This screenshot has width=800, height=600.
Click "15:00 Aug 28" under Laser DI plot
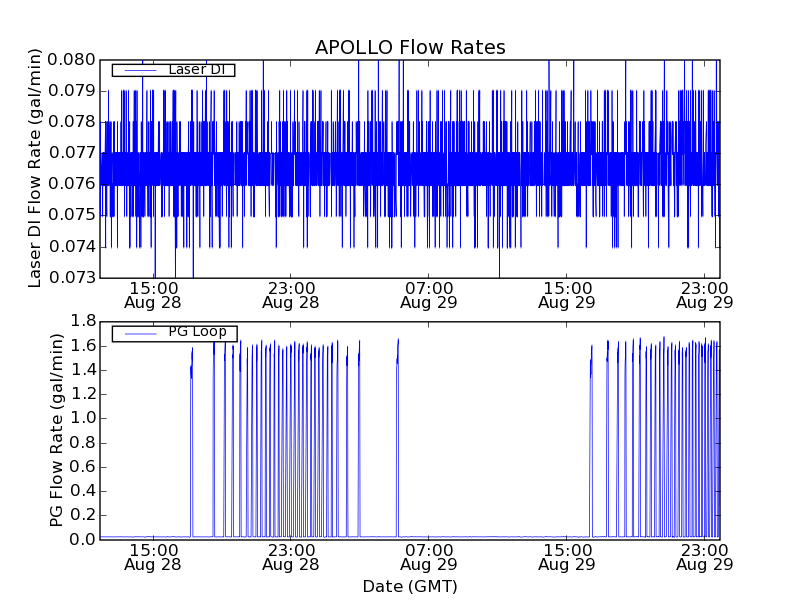[x=153, y=295]
